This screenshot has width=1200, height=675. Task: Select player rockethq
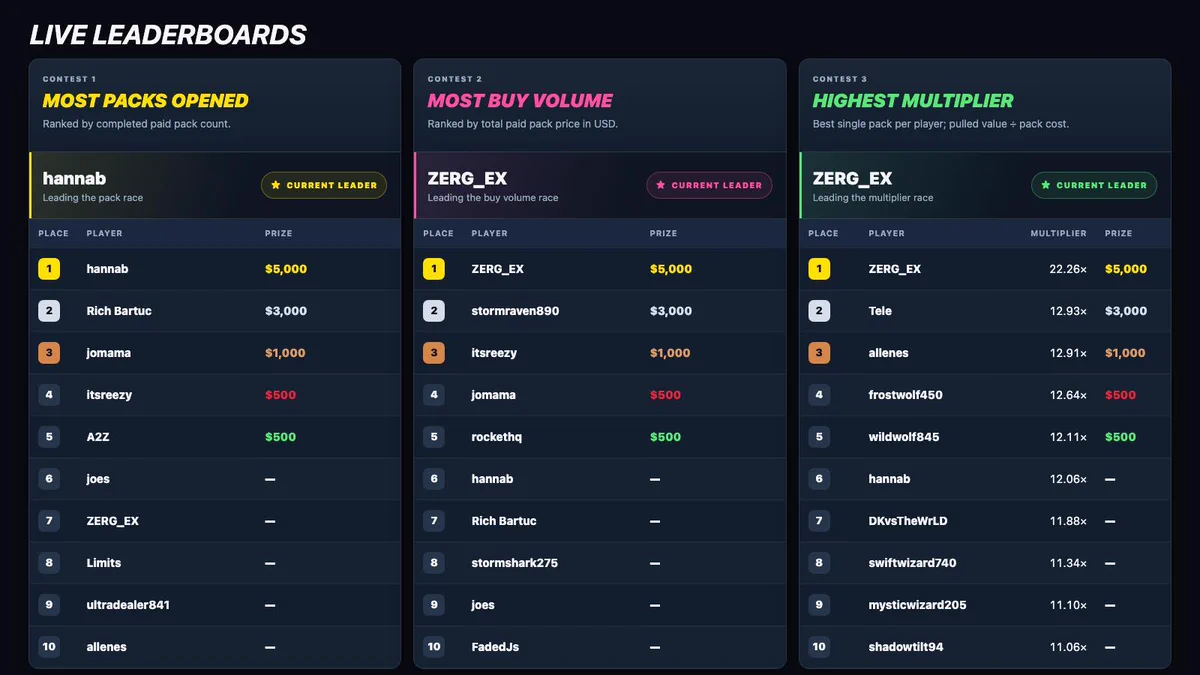click(497, 437)
